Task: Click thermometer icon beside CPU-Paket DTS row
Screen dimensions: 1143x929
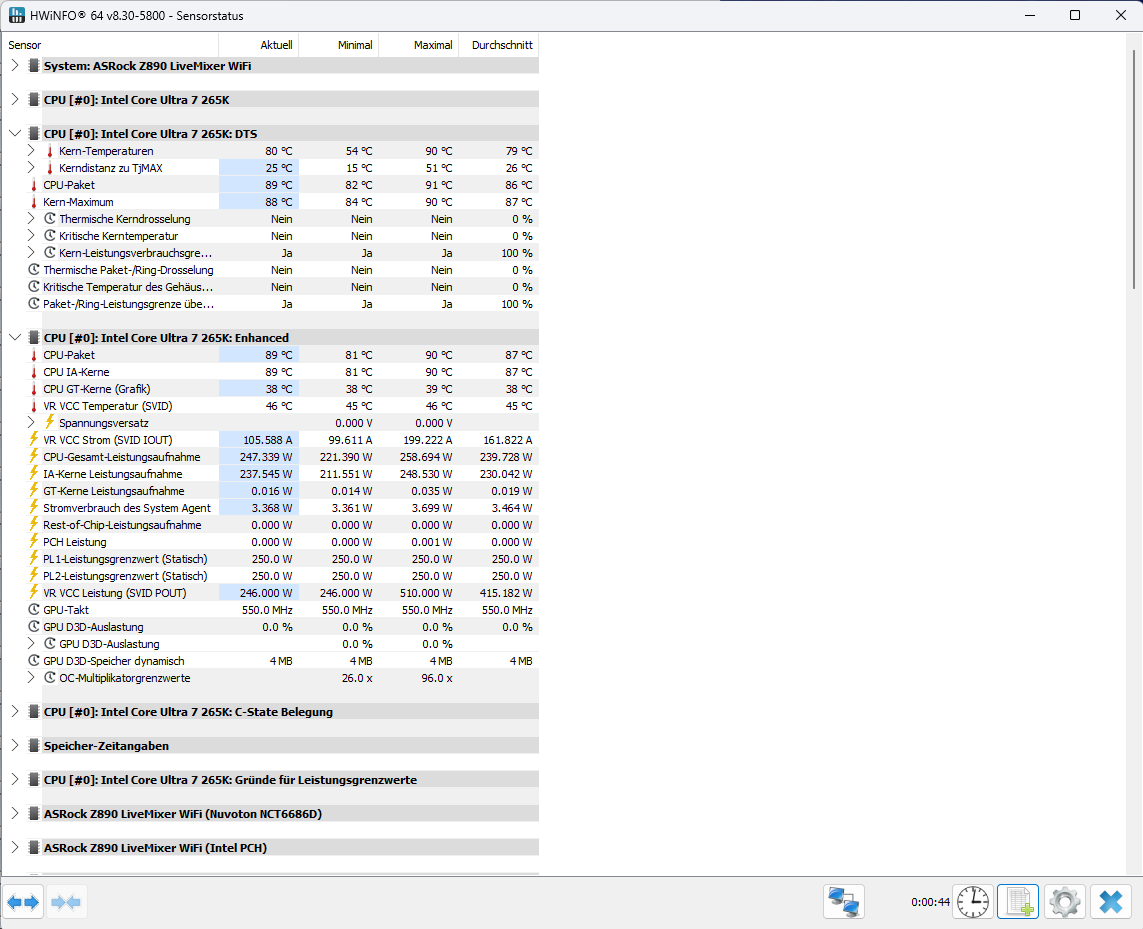Action: (x=34, y=185)
